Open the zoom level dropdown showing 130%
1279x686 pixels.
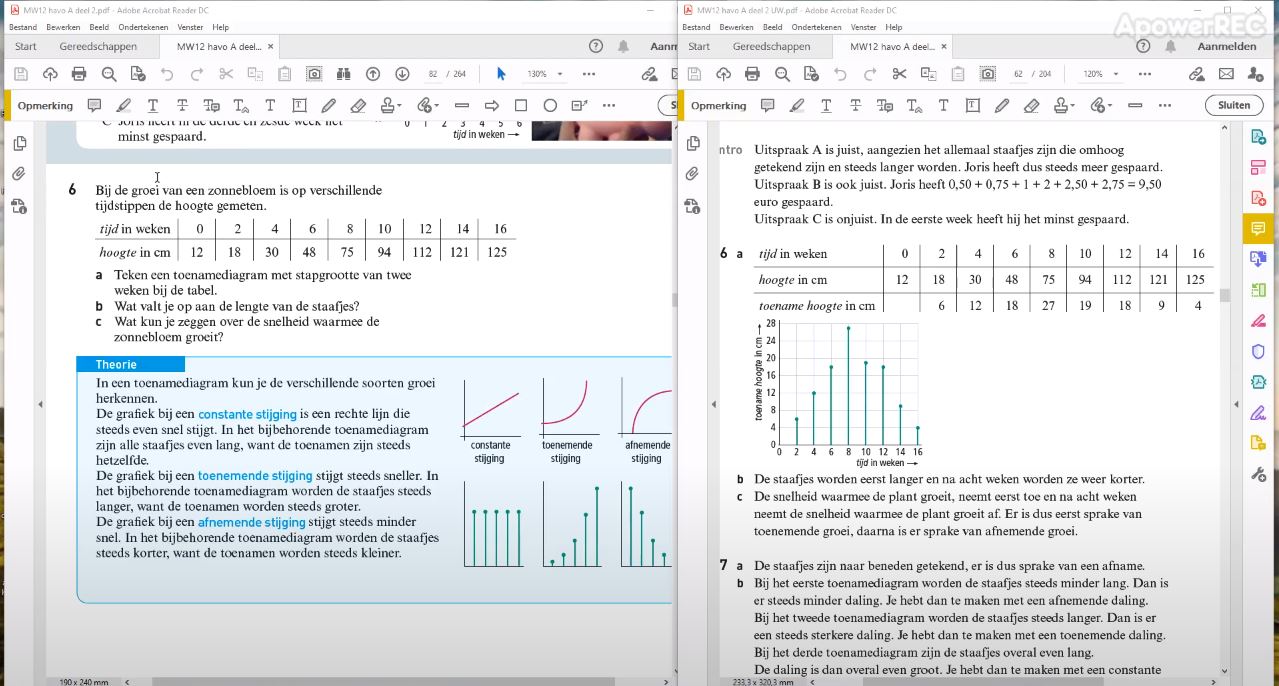(559, 74)
